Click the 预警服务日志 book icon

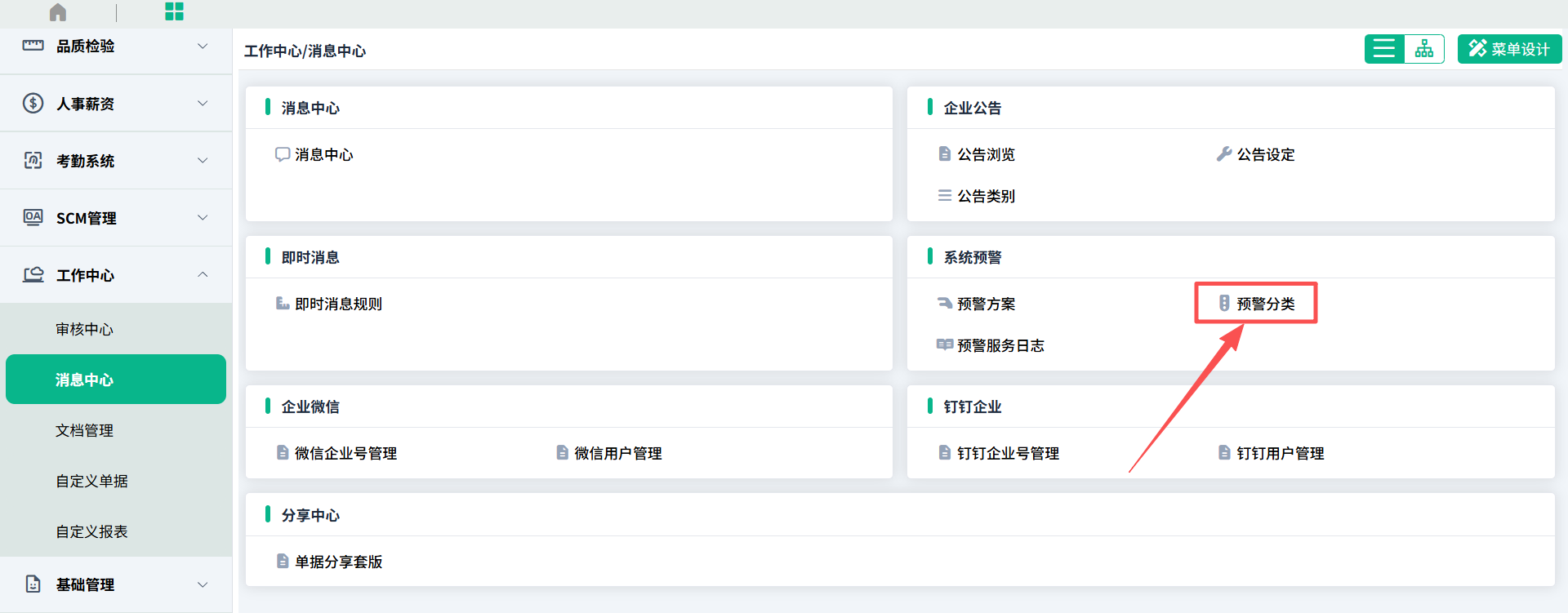click(945, 344)
